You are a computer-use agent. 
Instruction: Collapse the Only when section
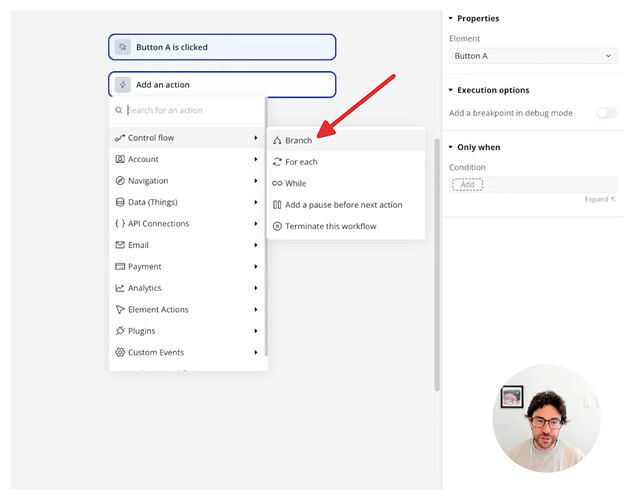click(451, 147)
